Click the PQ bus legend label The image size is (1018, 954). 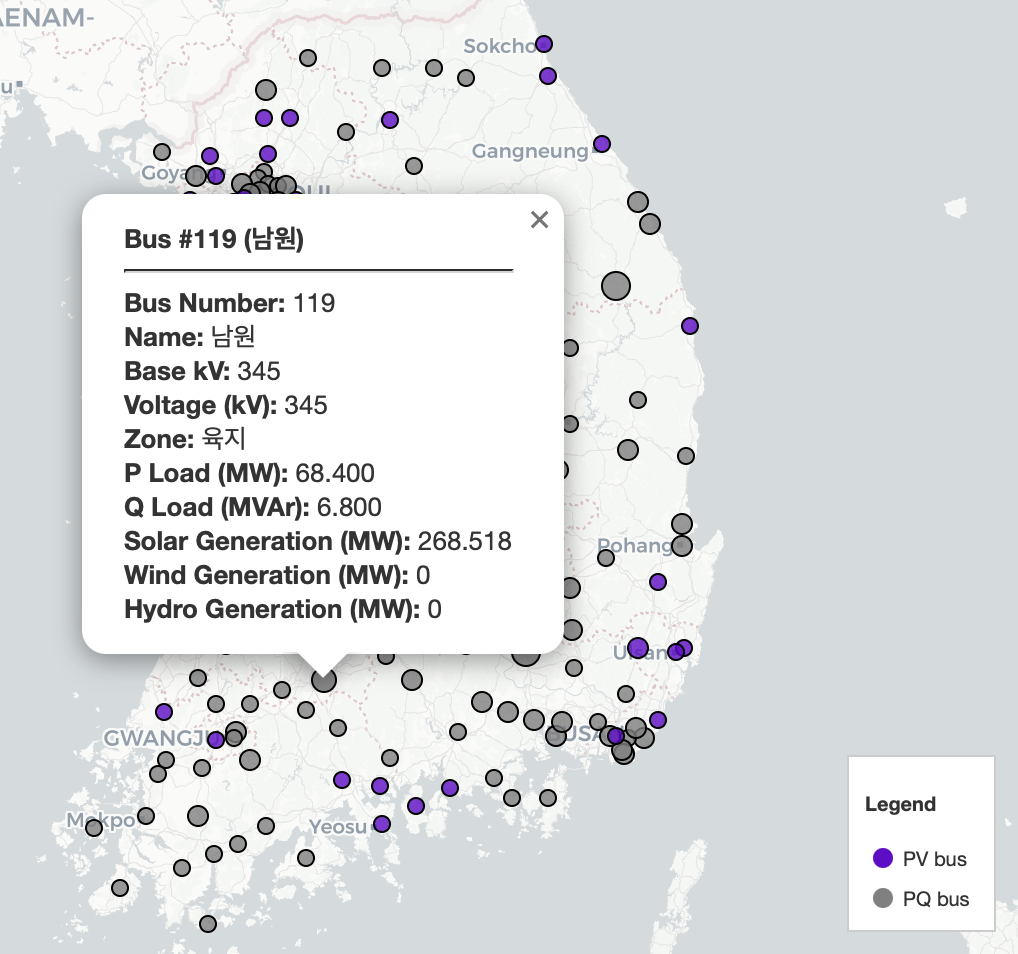click(x=935, y=899)
